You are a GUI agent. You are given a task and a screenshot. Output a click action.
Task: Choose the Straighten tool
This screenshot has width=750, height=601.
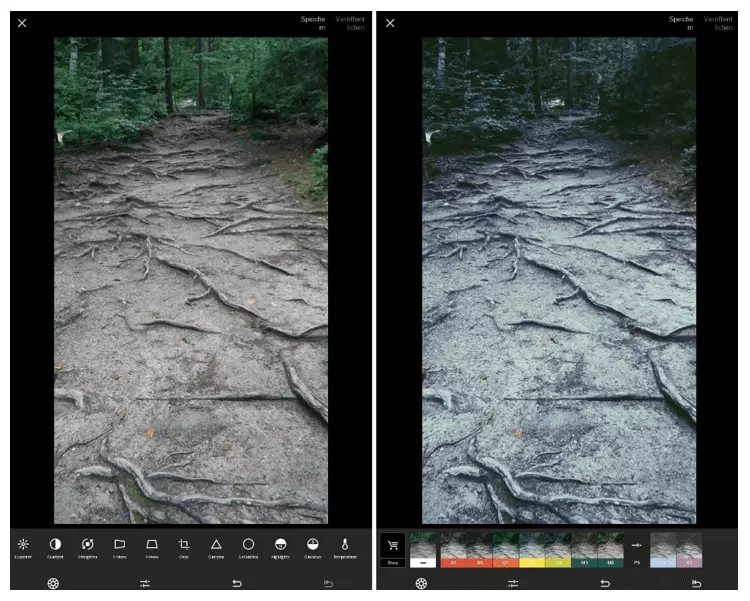(x=87, y=547)
